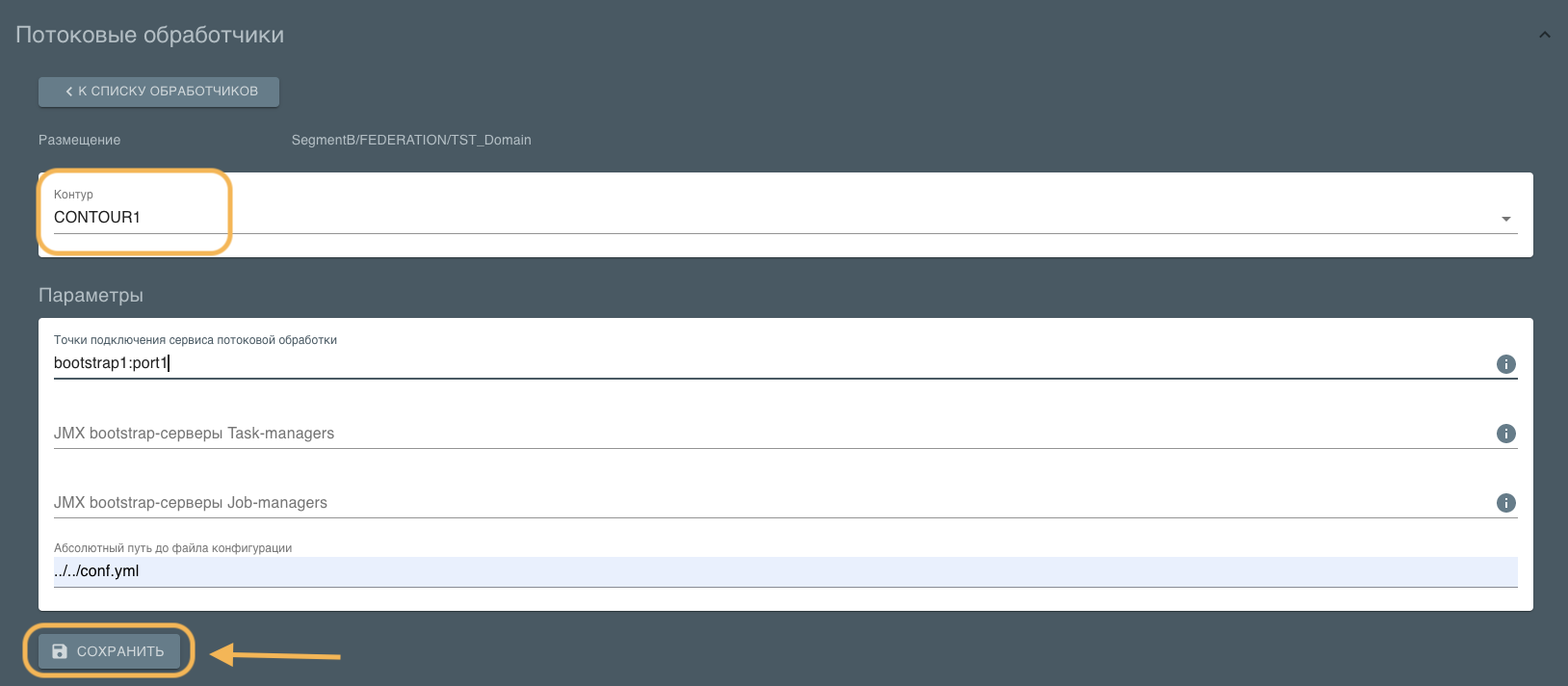Open the Контур dropdown arrow

(1505, 219)
